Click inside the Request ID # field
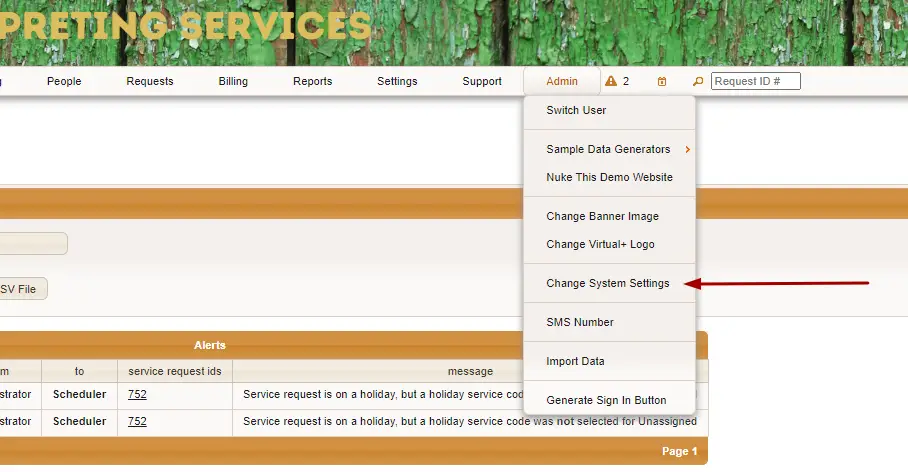 [756, 81]
